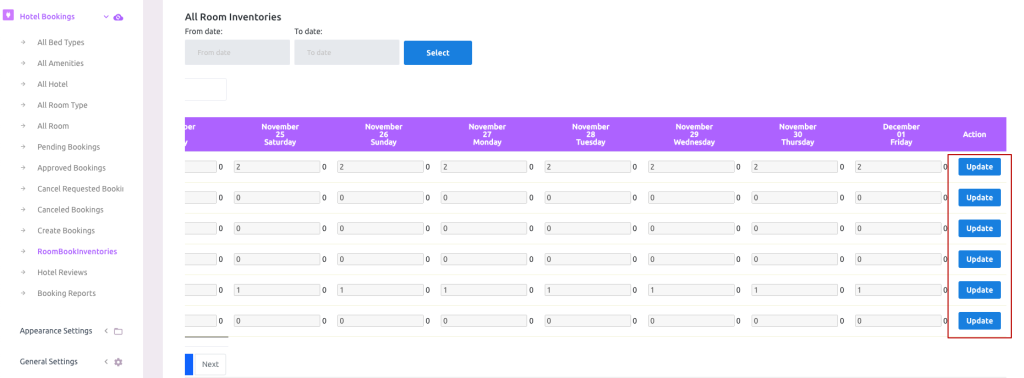Go to Create Bookings
1024x378 pixels.
[x=66, y=230]
